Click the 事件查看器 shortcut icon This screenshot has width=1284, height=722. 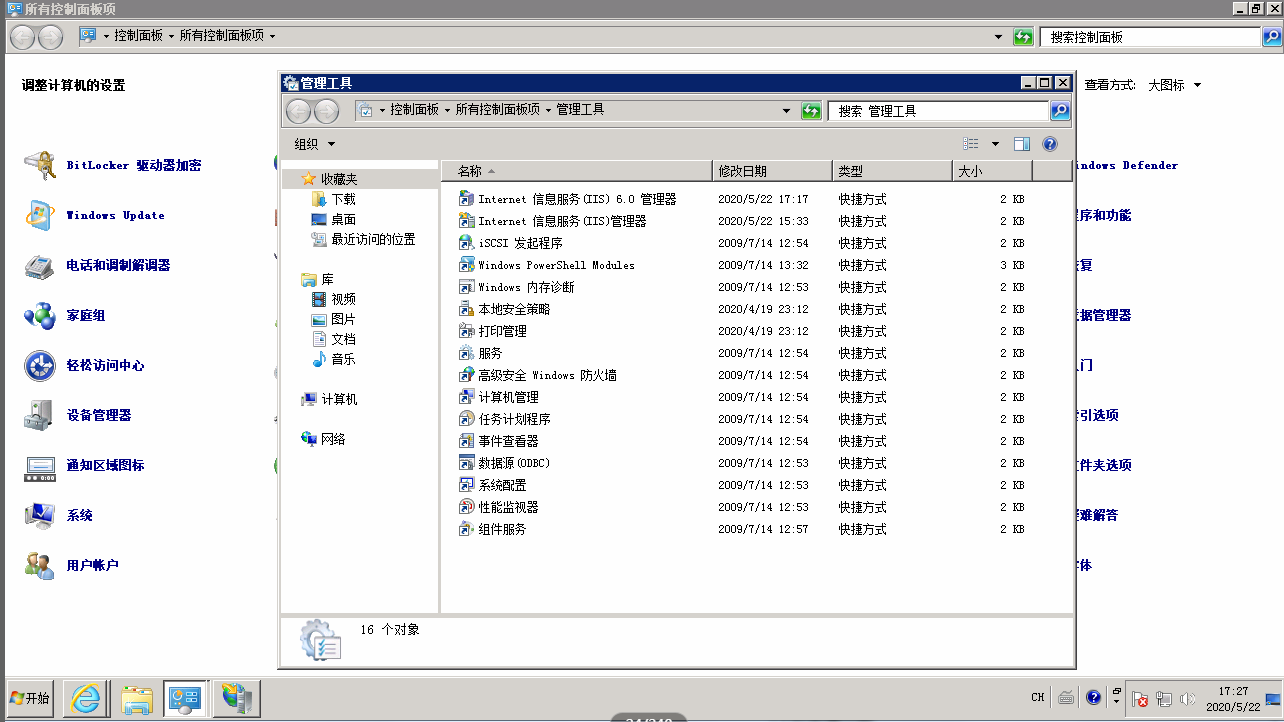point(466,441)
